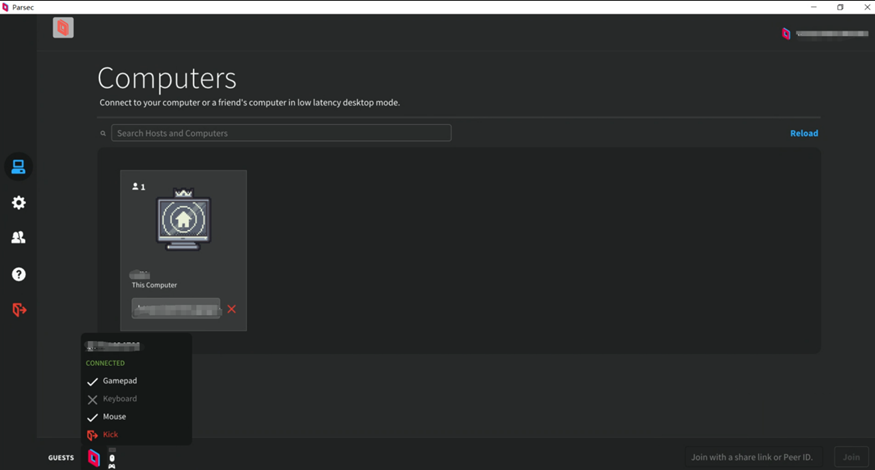Open the account profile at top right

pyautogui.click(x=825, y=34)
